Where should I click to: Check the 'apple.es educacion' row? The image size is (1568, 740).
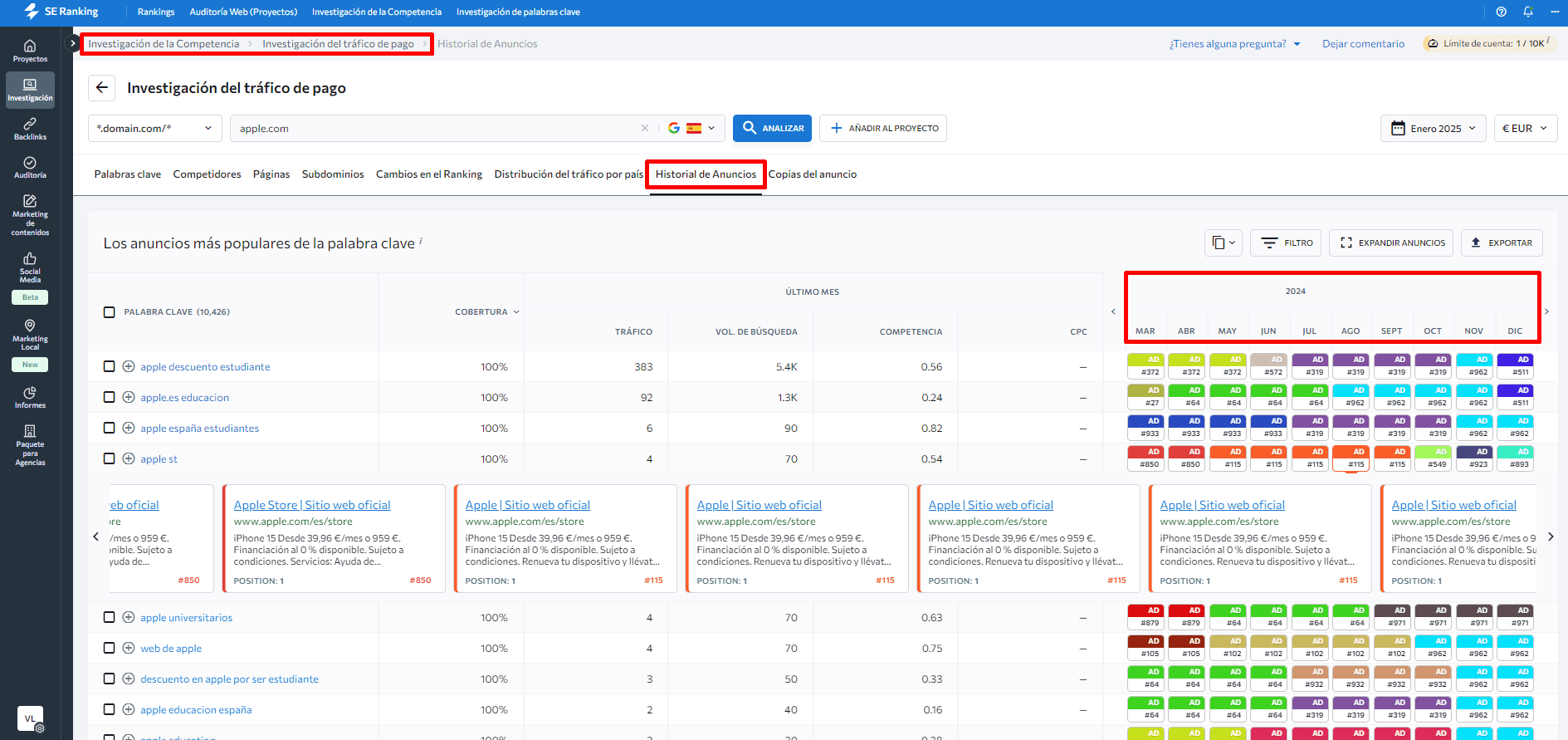tap(109, 397)
